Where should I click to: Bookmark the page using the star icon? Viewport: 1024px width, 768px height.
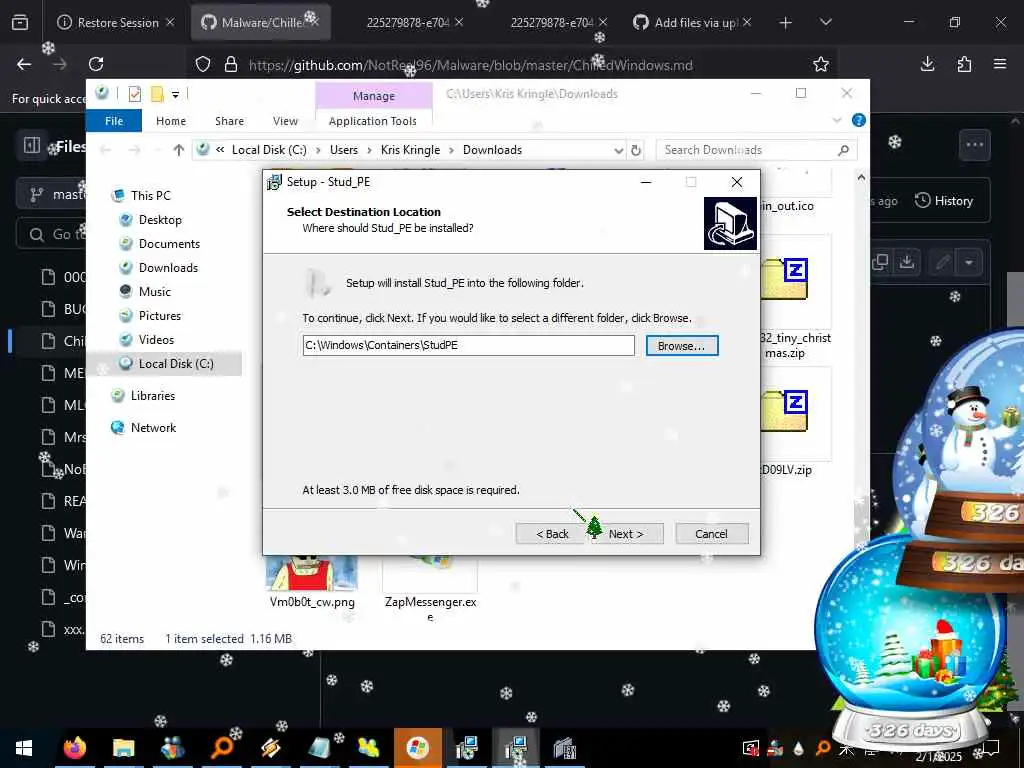pyautogui.click(x=821, y=64)
